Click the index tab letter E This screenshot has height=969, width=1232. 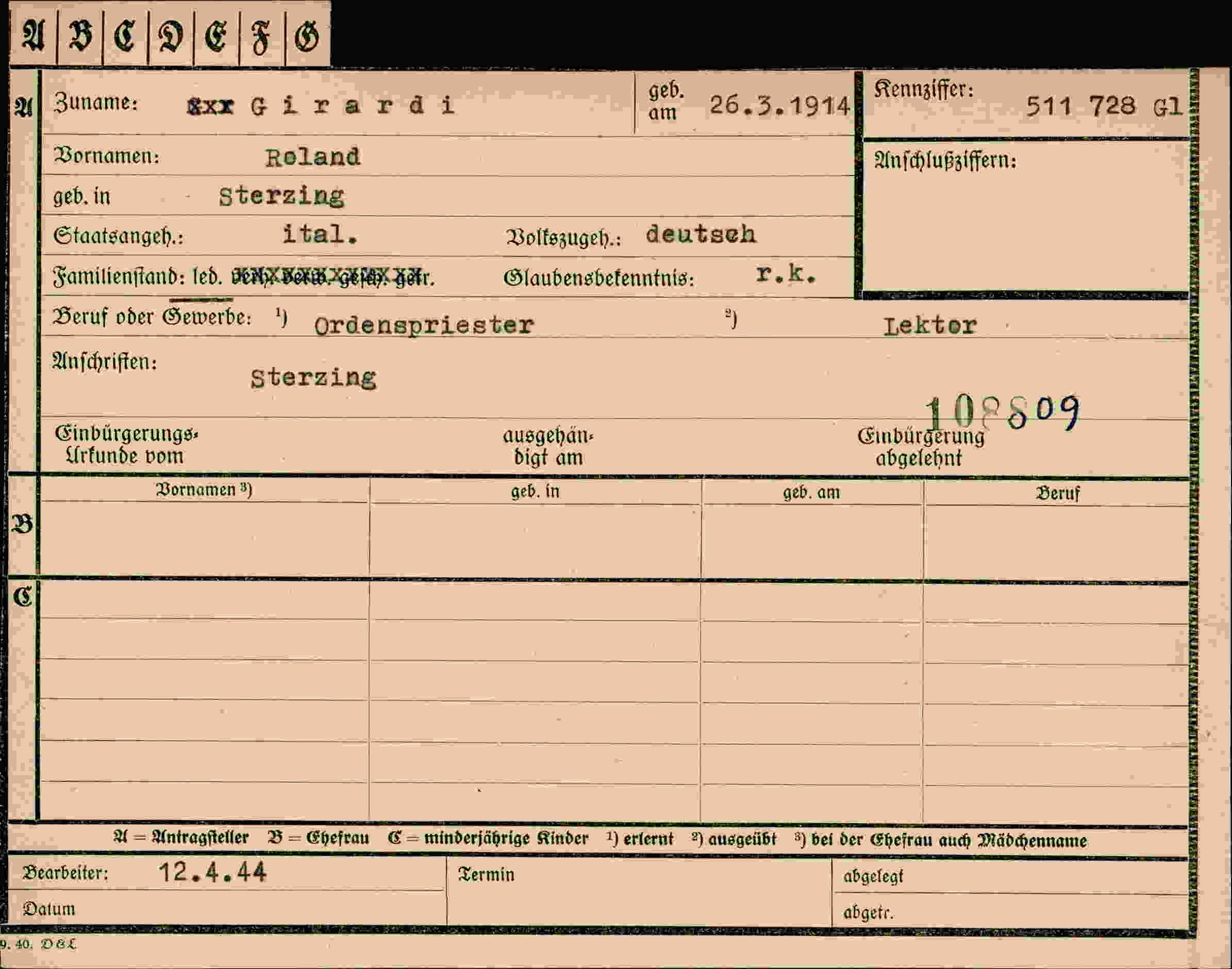click(x=215, y=38)
